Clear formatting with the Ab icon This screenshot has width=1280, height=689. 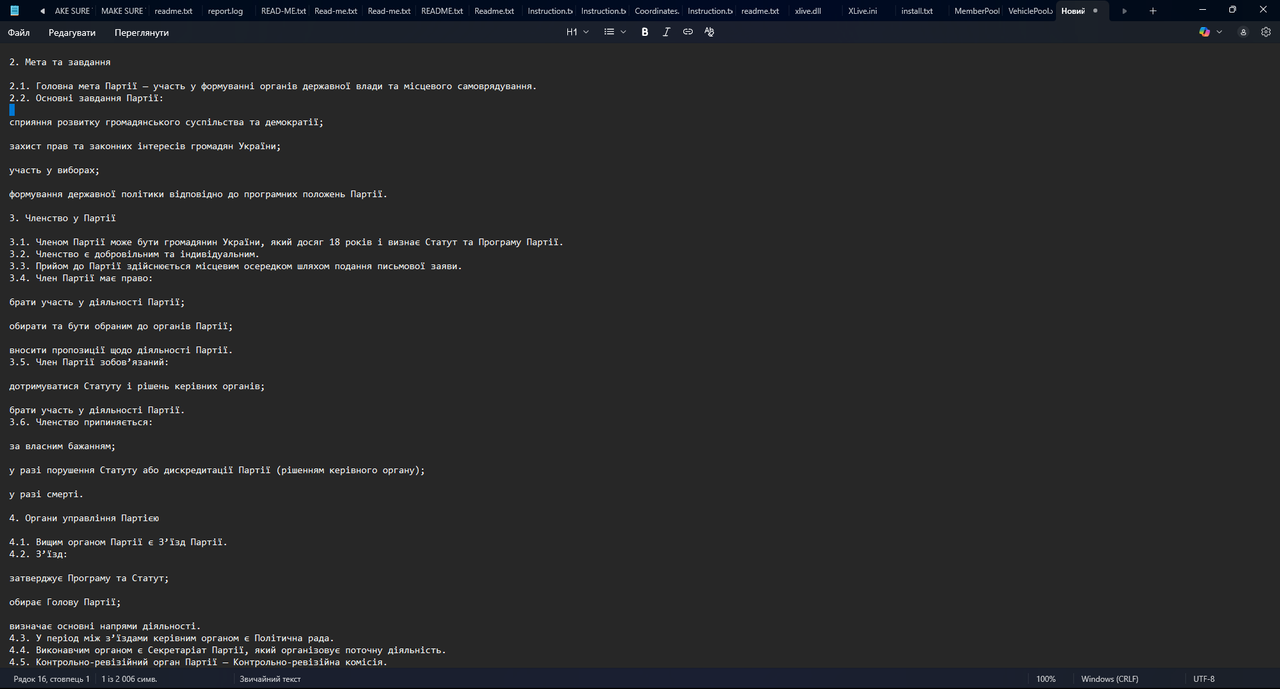point(709,32)
